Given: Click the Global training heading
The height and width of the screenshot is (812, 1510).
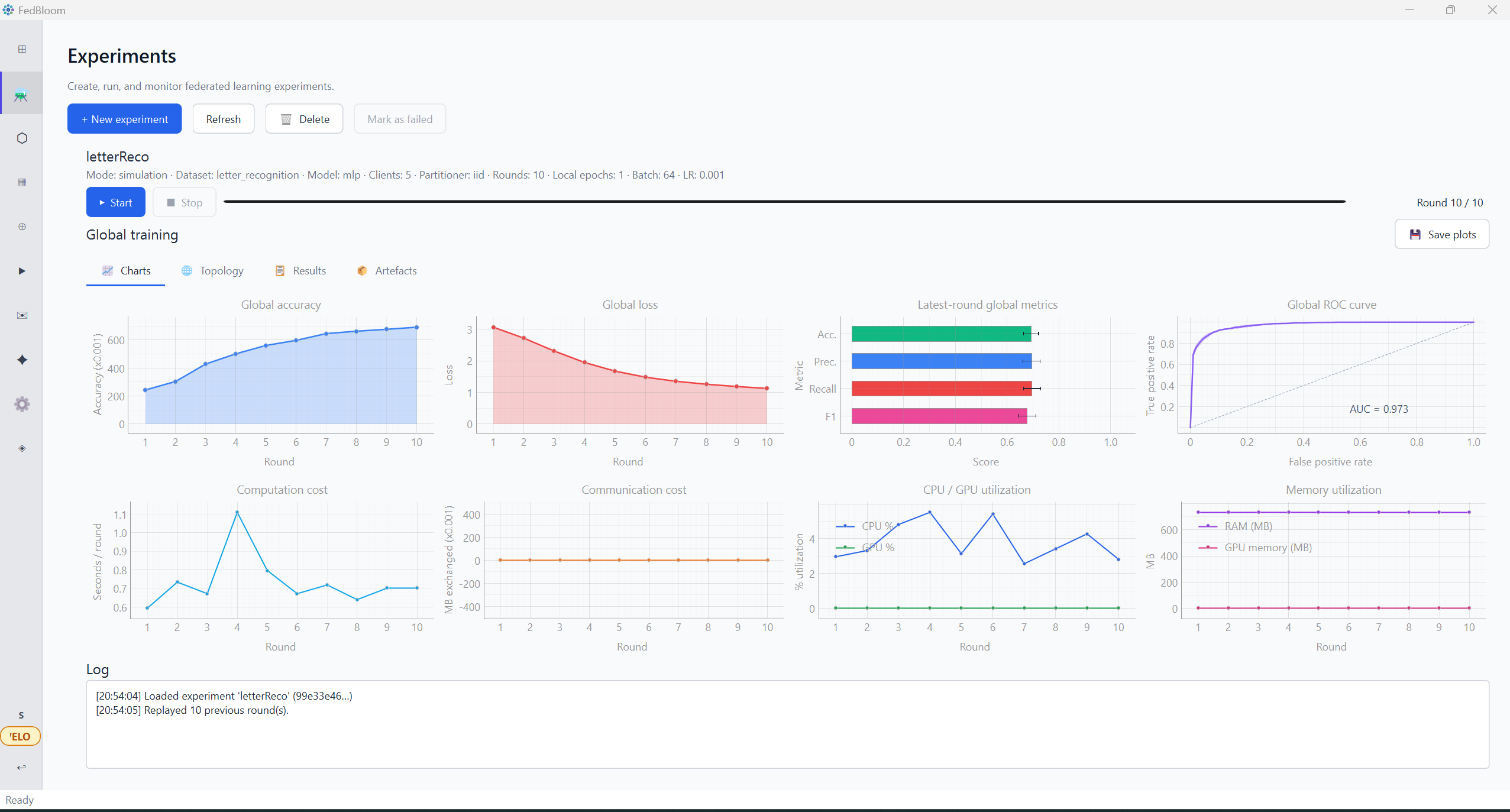Looking at the screenshot, I should [132, 234].
